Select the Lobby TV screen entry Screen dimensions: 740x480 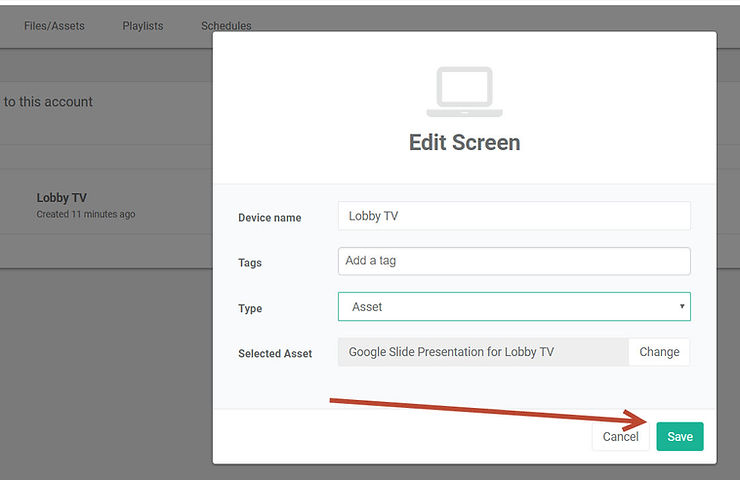(x=62, y=198)
